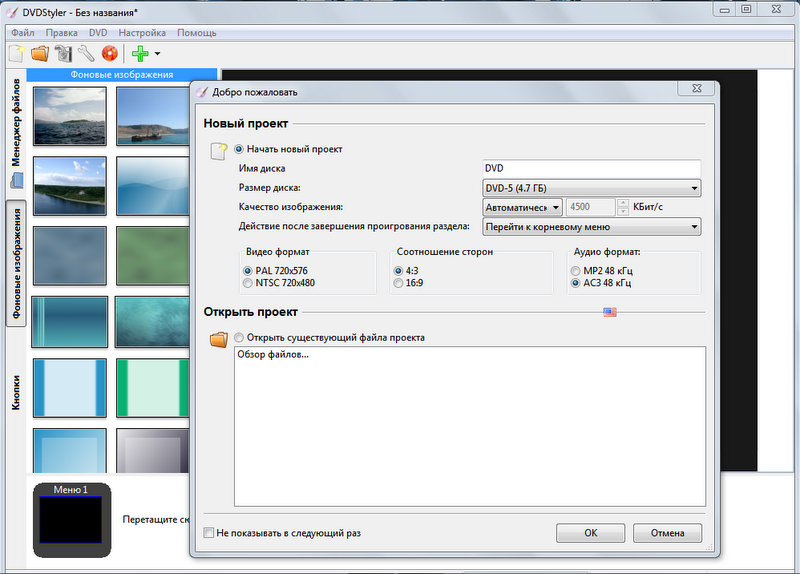Open the DVD menu

[x=98, y=33]
